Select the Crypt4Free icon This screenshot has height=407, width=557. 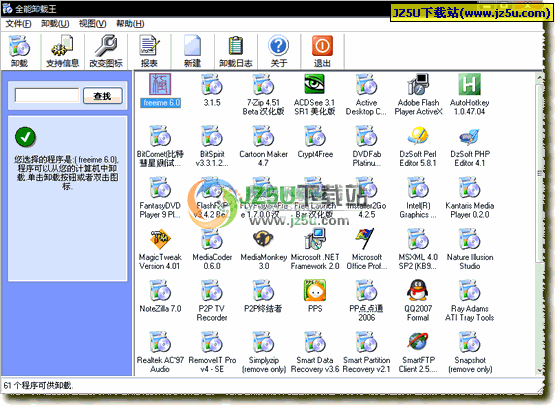pyautogui.click(x=315, y=136)
